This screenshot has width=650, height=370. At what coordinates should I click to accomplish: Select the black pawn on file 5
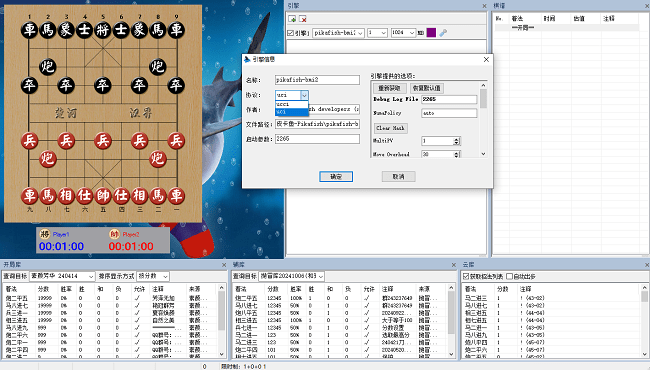pyautogui.click(x=103, y=85)
